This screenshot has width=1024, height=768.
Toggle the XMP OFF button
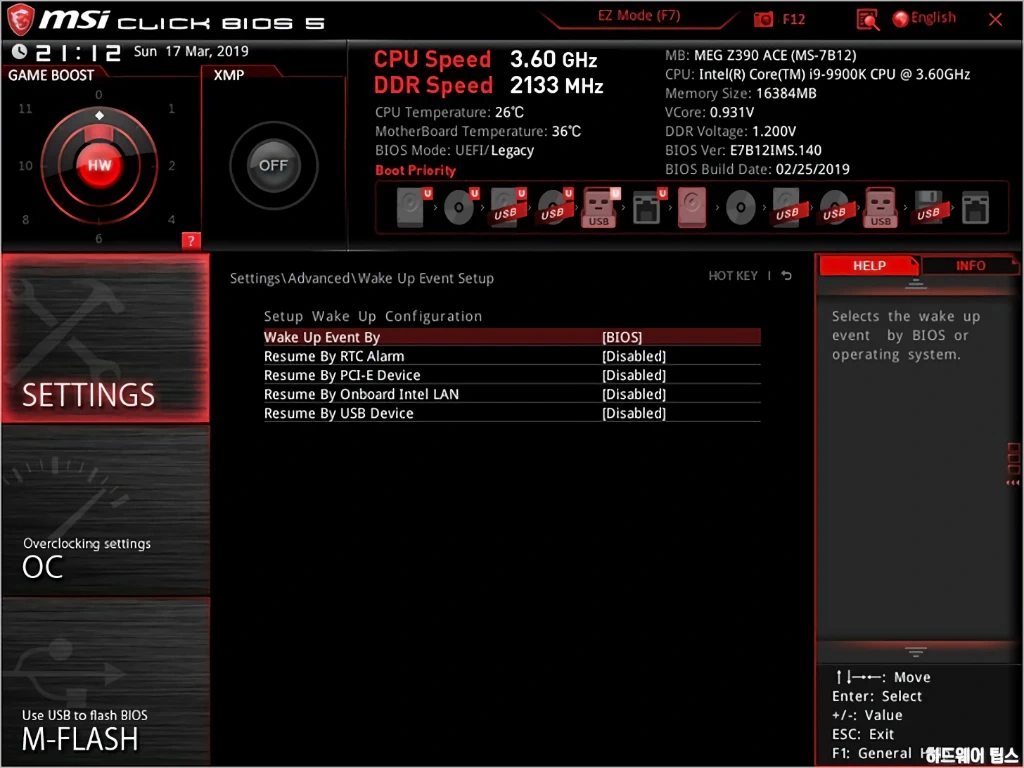point(274,165)
